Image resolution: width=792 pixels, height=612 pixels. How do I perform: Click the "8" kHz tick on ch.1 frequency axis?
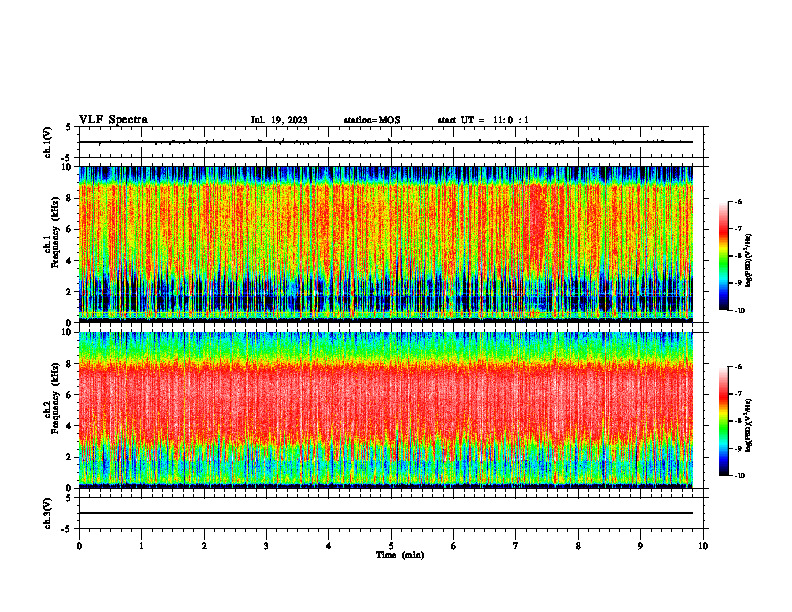click(x=70, y=198)
